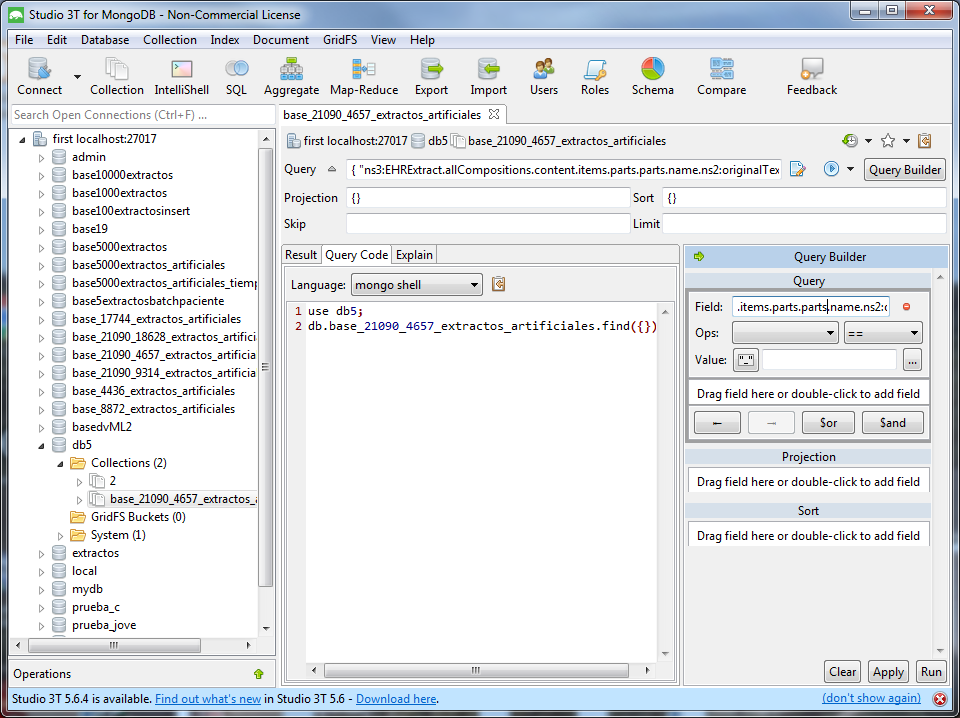Click the Aggregate toolbar icon
Screen dimensions: 960x718
pyautogui.click(x=291, y=77)
